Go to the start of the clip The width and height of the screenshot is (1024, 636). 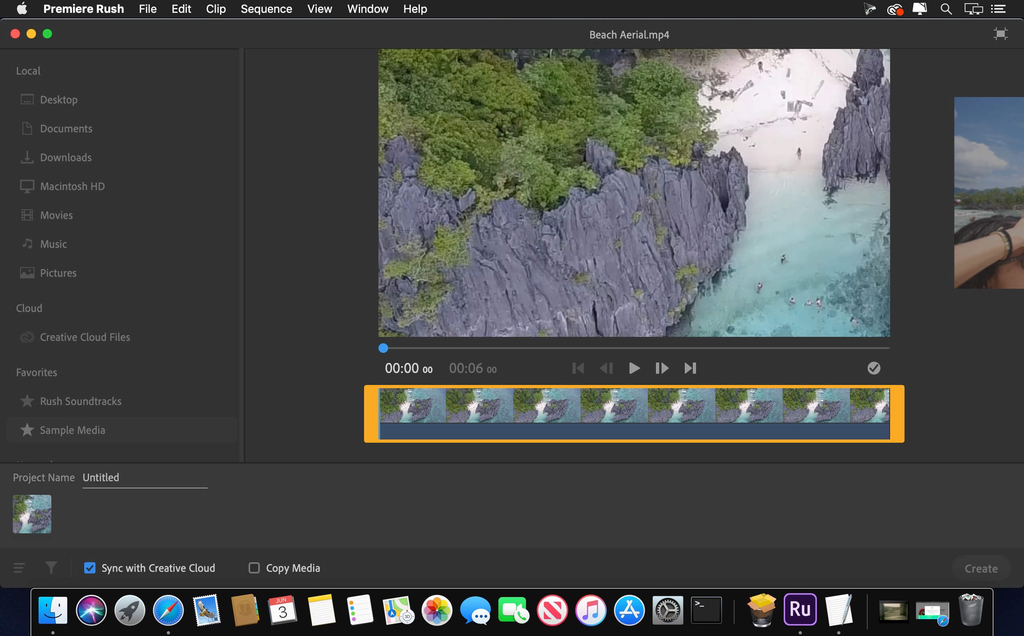578,368
